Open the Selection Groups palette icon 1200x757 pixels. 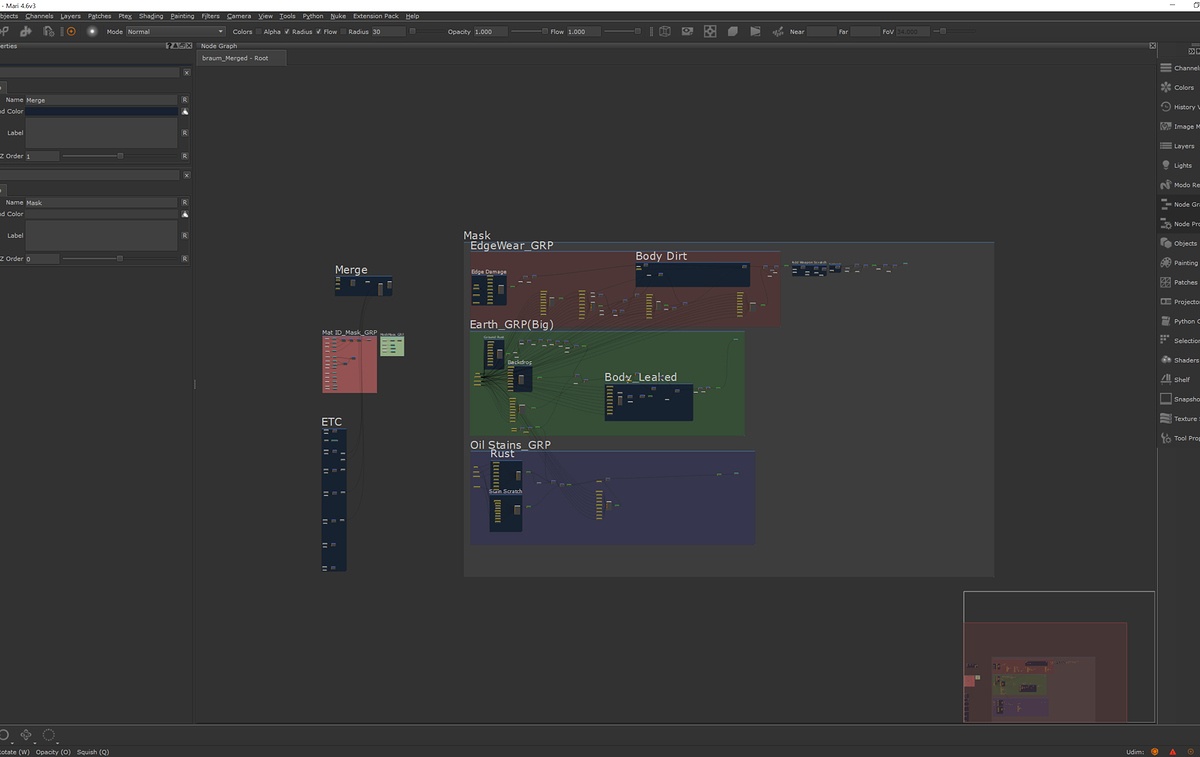click(x=1165, y=341)
